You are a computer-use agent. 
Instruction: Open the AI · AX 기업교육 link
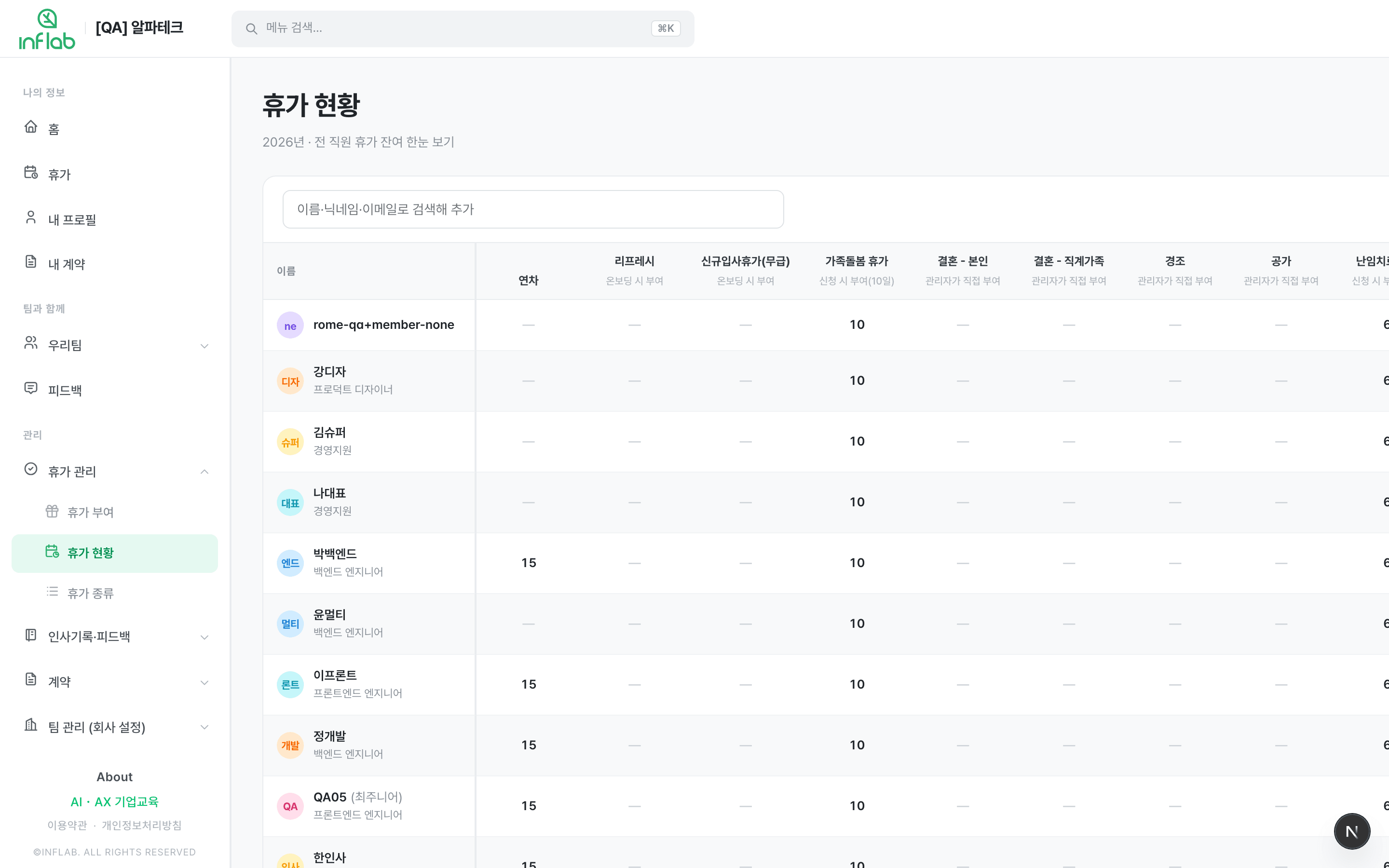(x=114, y=802)
